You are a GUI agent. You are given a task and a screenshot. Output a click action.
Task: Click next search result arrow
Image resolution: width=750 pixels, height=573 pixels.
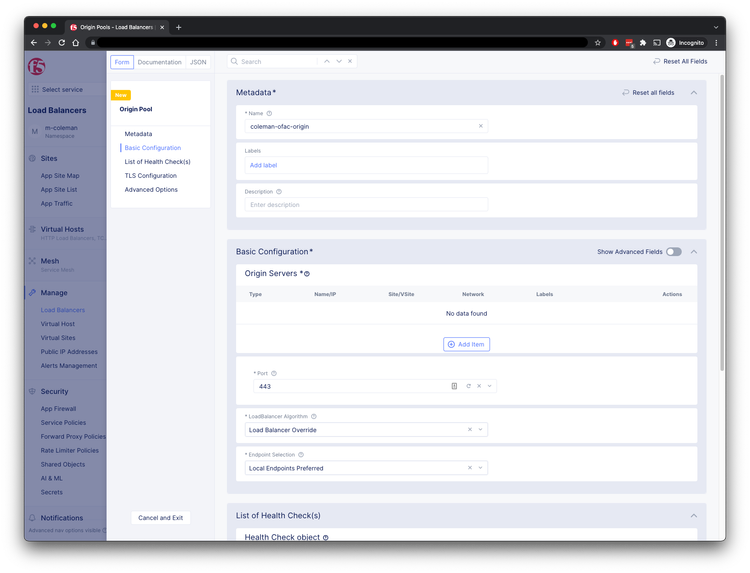[339, 62]
